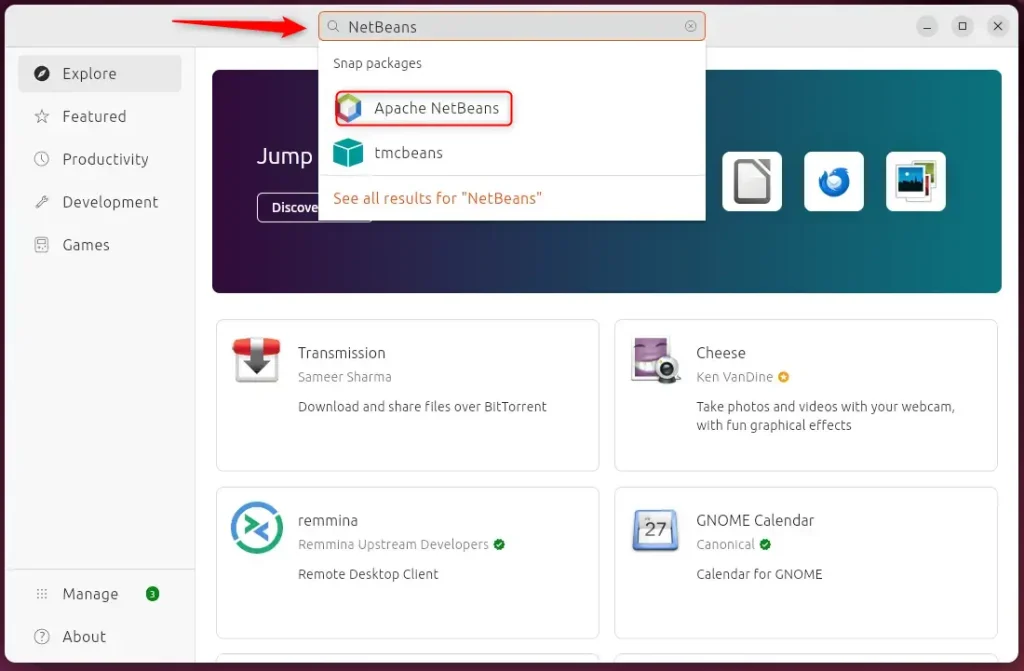Open the Thunderbird icon tile

tap(834, 182)
